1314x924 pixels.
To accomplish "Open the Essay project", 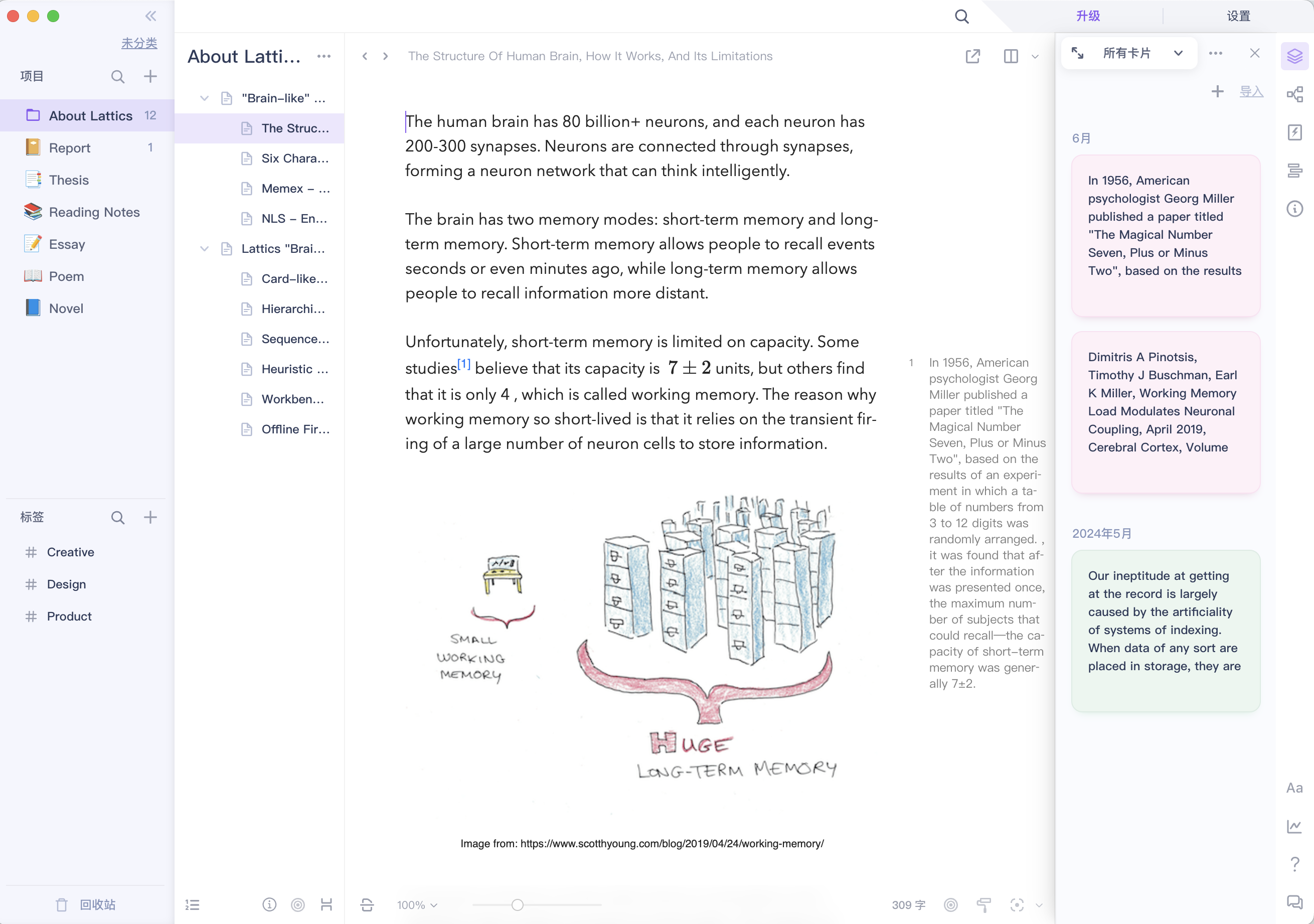I will pos(87,244).
